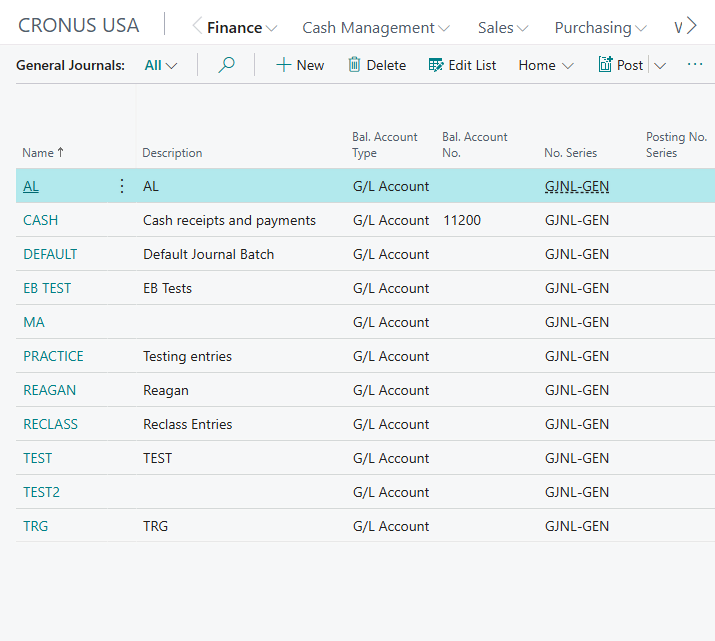Open the Purchasing menu
715x641 pixels.
(x=600, y=28)
